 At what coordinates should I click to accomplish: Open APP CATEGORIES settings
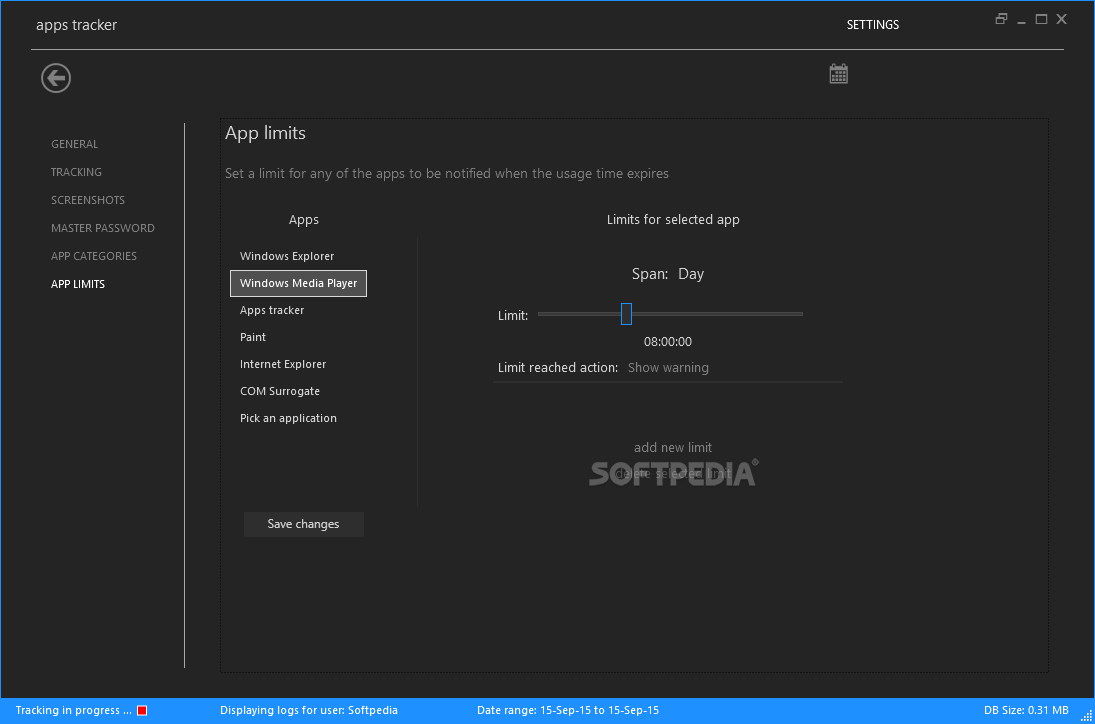(94, 256)
